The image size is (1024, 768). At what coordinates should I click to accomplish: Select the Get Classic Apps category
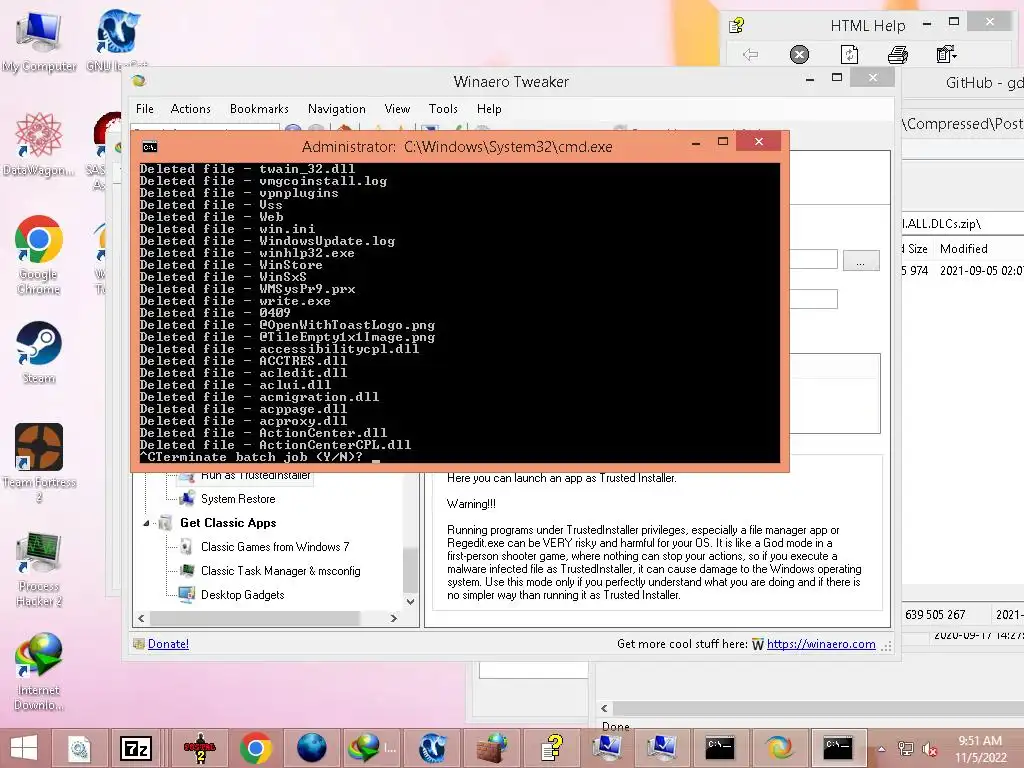point(228,523)
